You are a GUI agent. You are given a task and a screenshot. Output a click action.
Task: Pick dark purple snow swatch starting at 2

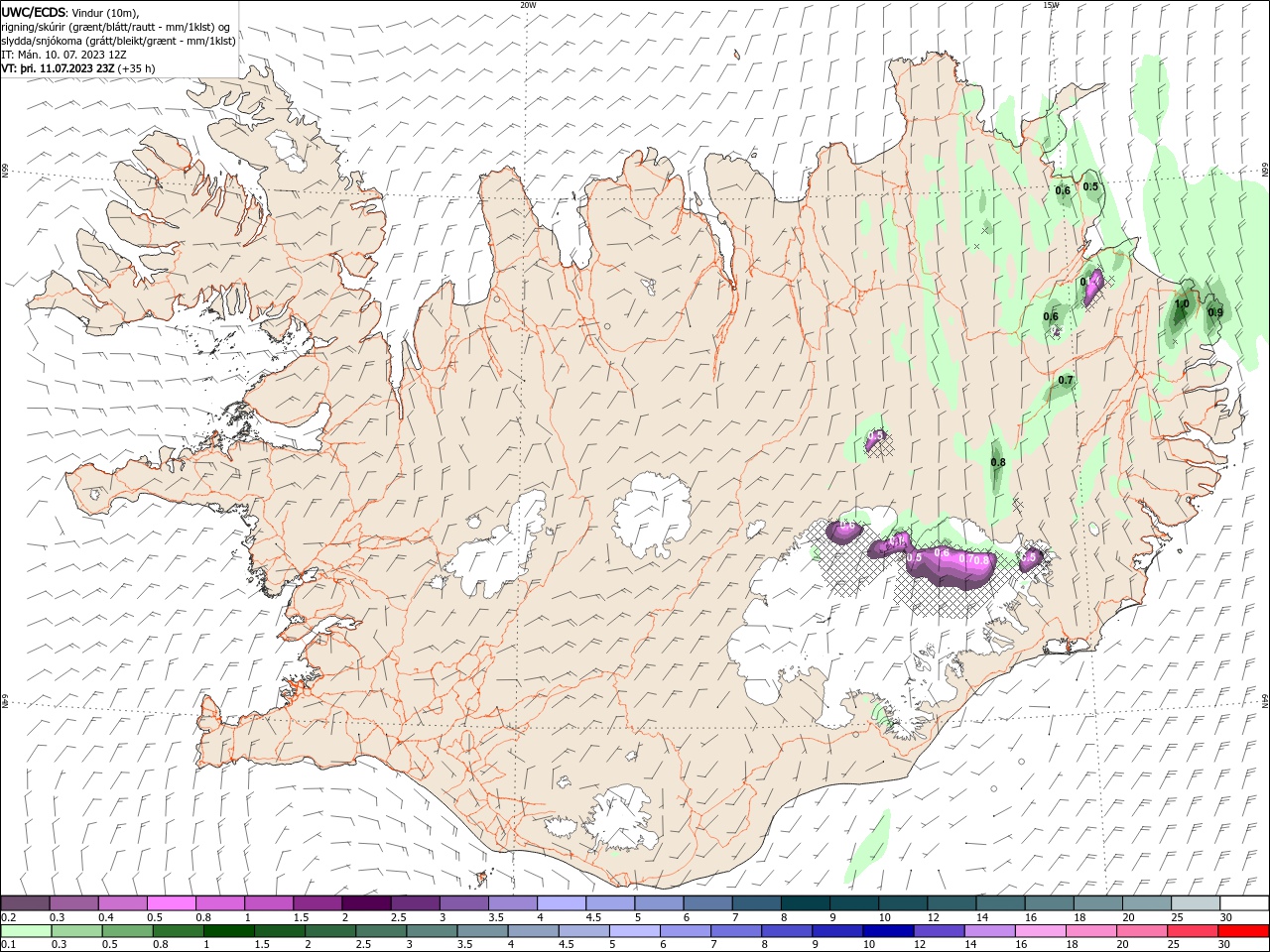(366, 903)
